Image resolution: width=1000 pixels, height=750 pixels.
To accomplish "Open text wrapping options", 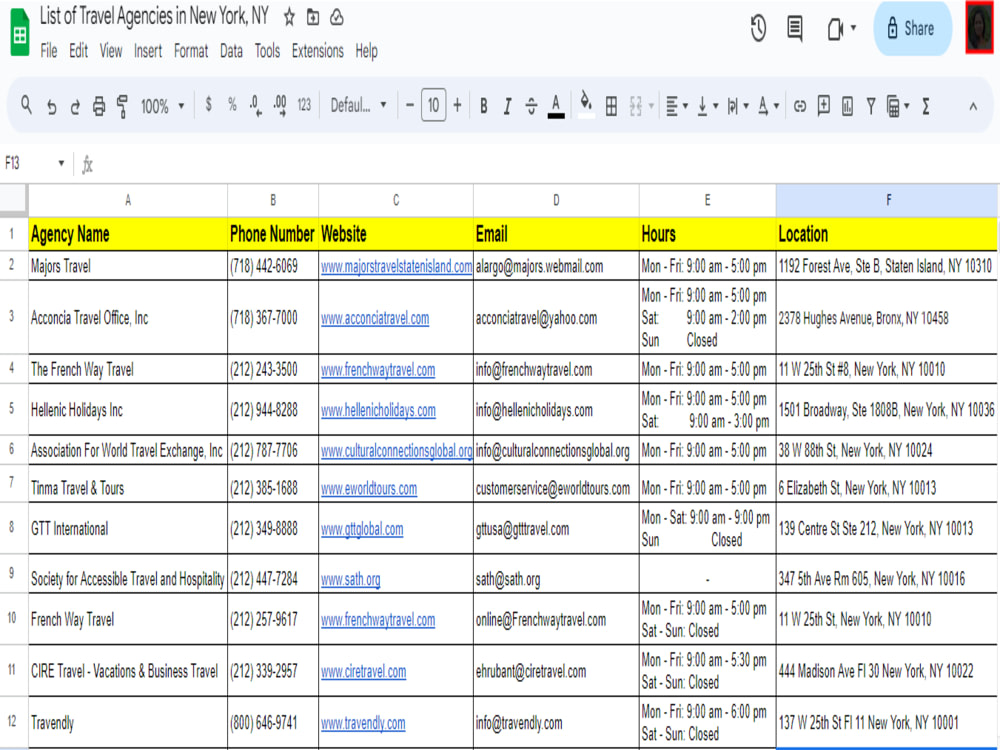I will (738, 107).
